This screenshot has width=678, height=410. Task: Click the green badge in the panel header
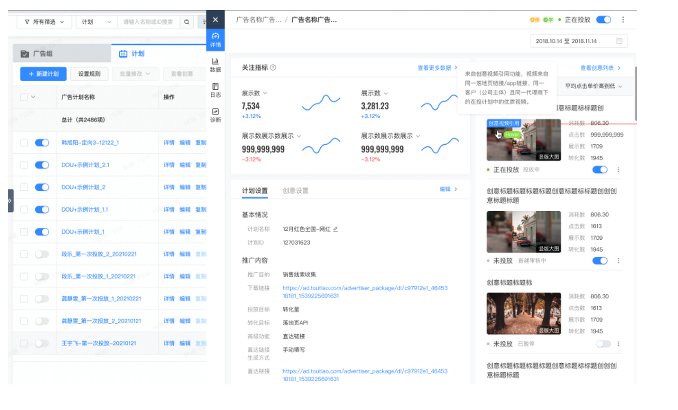click(548, 20)
